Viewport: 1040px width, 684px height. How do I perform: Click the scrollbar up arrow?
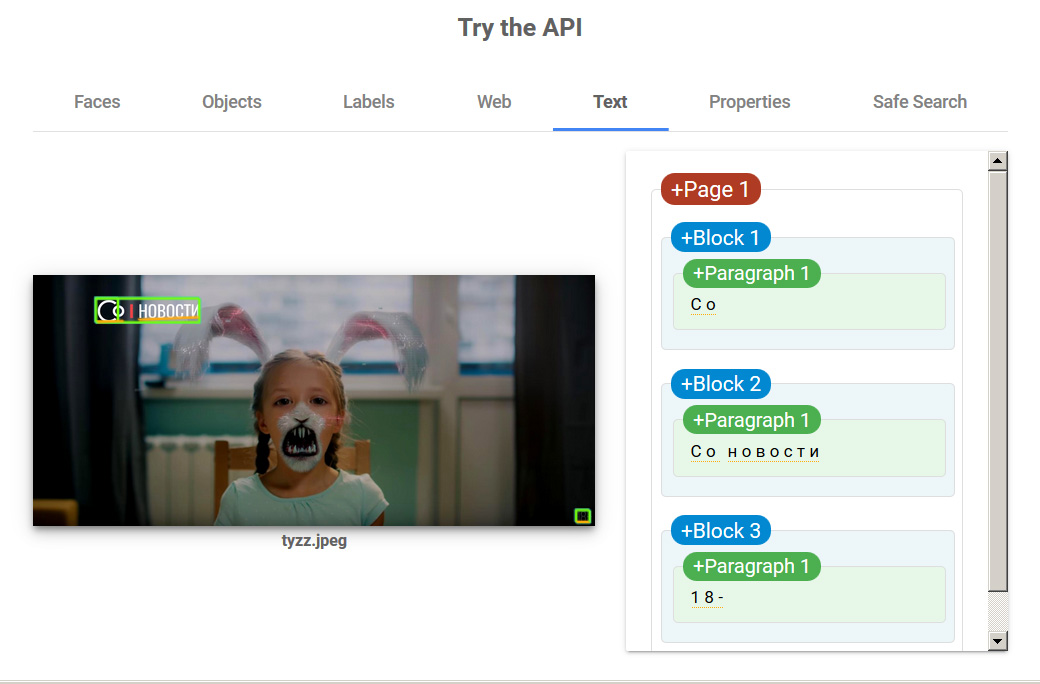point(998,161)
